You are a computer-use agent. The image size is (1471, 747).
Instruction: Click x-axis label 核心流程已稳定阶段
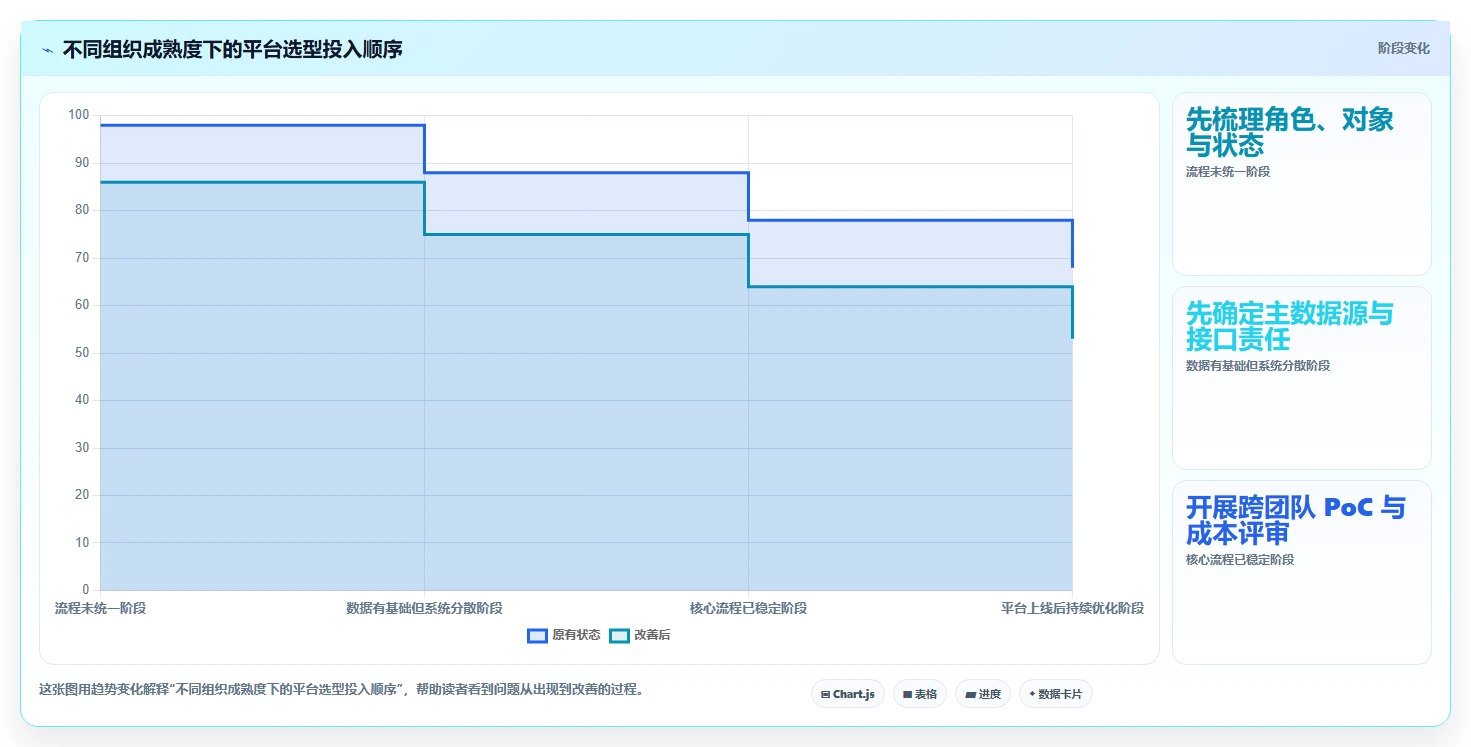pyautogui.click(x=748, y=608)
